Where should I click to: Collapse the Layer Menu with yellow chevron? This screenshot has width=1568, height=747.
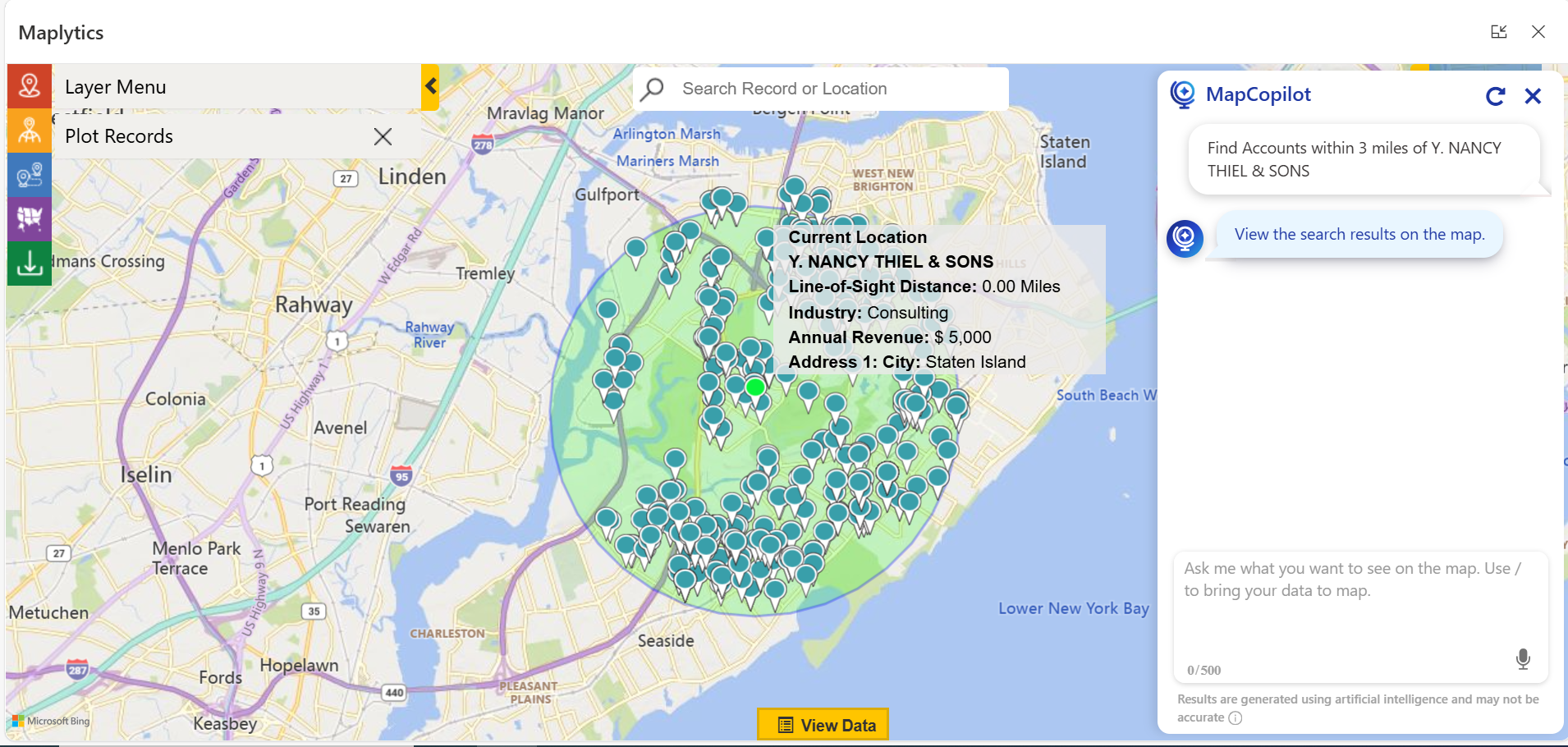(430, 86)
